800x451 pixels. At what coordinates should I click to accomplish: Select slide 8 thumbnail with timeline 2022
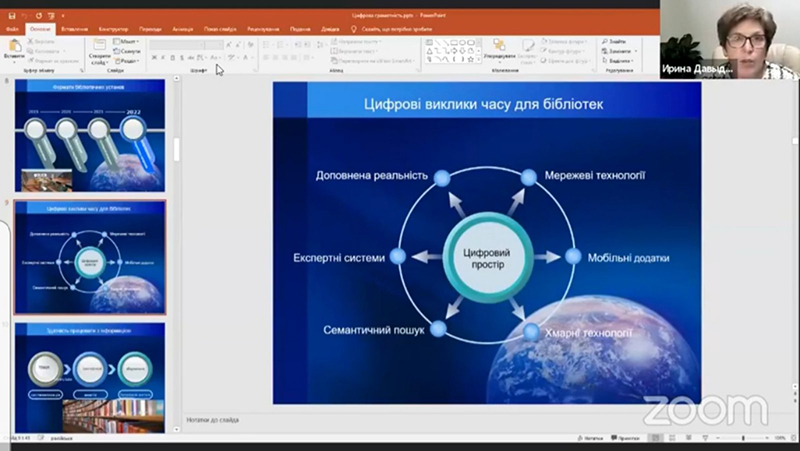click(90, 135)
